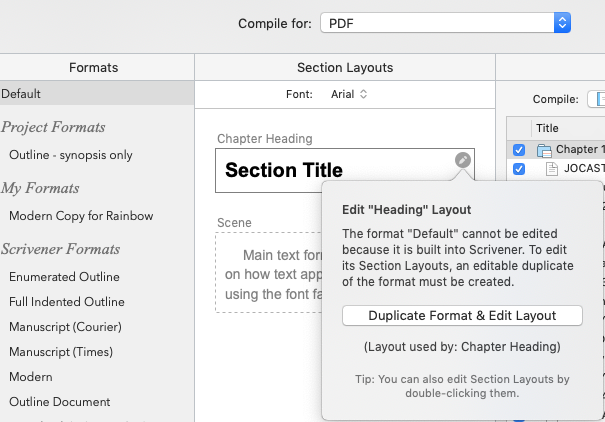Click the Title column header
605x422 pixels.
click(547, 128)
